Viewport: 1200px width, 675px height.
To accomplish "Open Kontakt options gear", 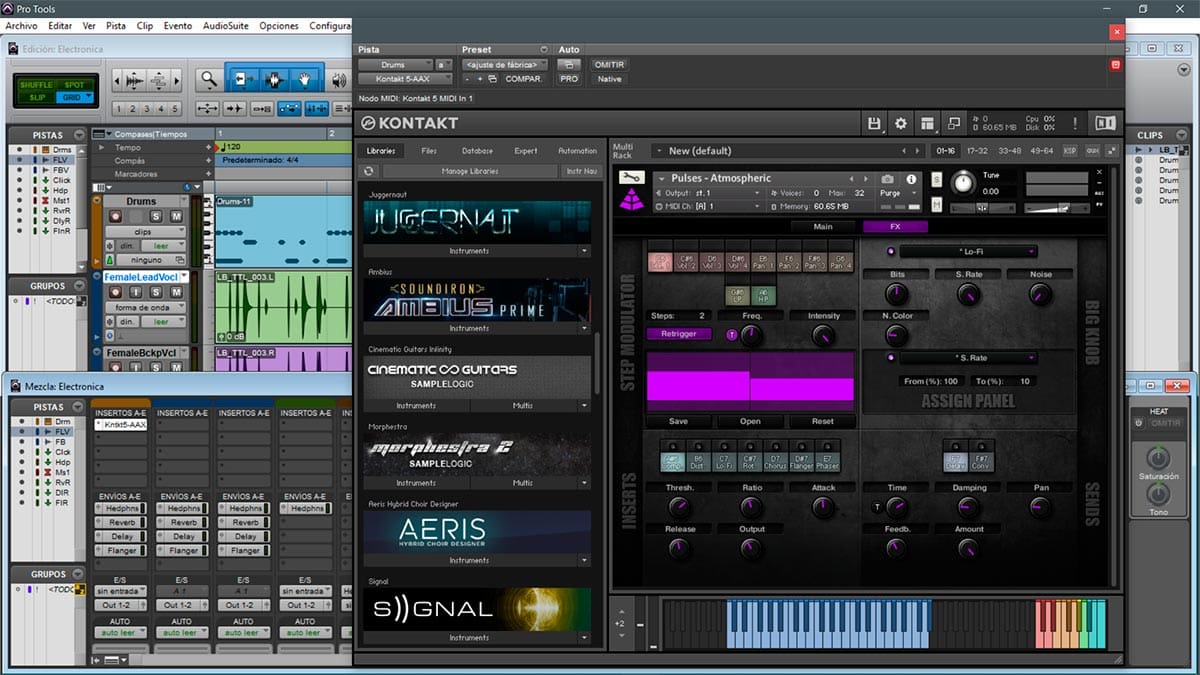I will click(901, 123).
